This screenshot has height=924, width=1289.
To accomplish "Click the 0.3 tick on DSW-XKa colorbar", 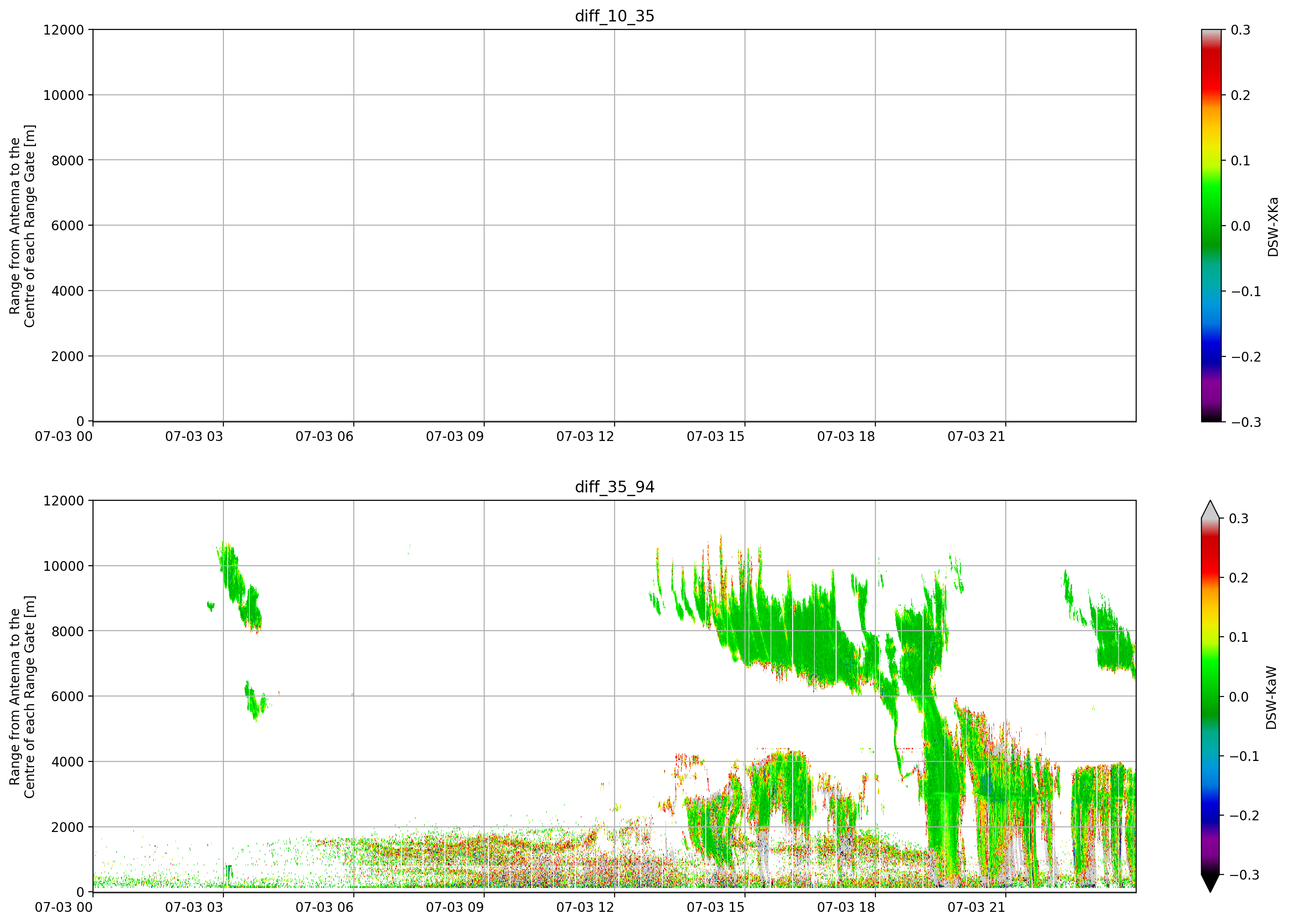I will point(1241,29).
